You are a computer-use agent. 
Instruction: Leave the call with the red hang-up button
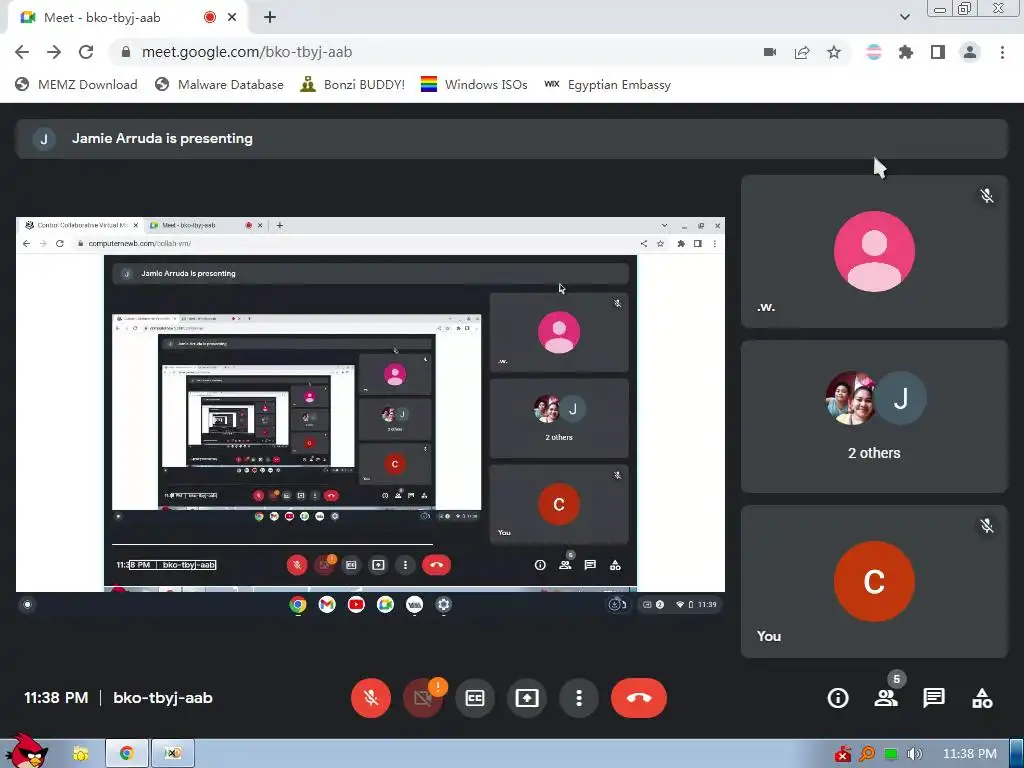[639, 697]
